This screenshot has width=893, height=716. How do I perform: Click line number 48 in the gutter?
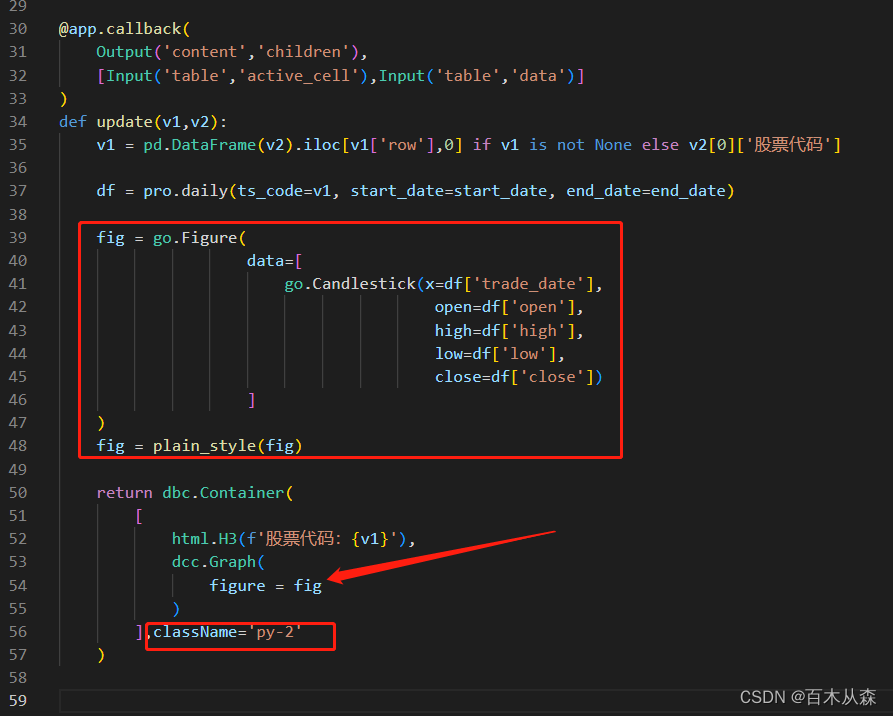tap(18, 446)
